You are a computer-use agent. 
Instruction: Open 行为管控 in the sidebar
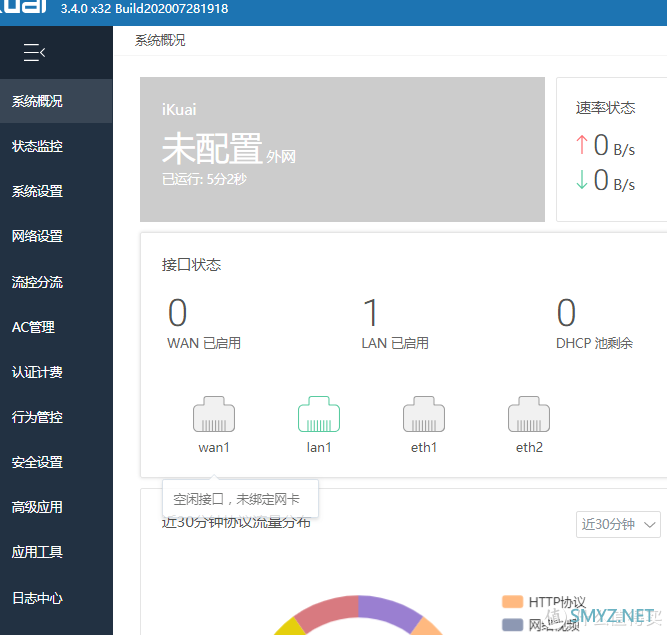pyautogui.click(x=56, y=417)
